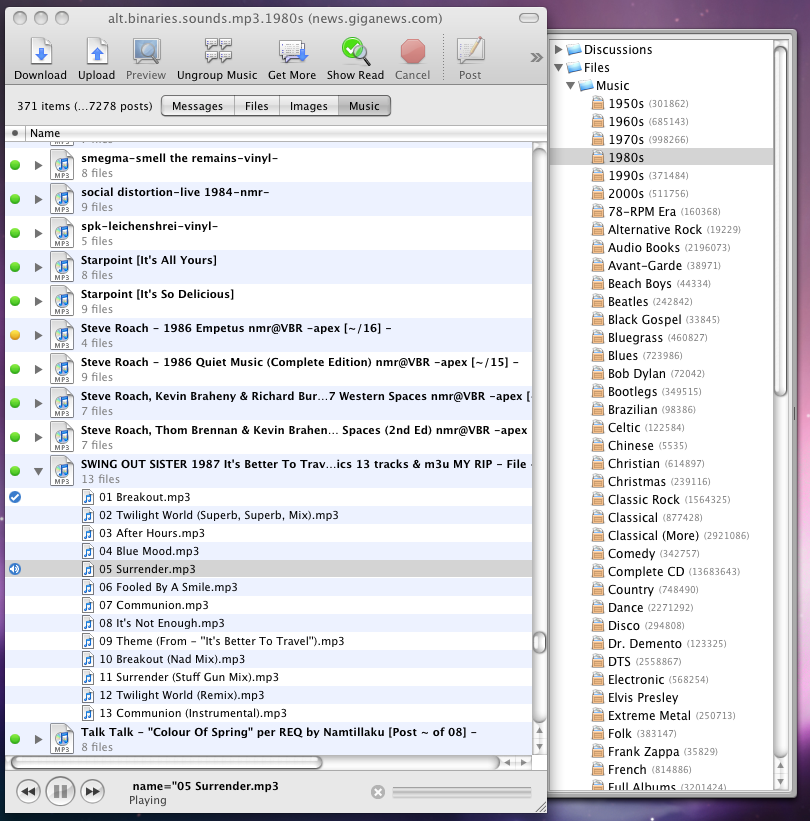This screenshot has height=821, width=810.
Task: Expand Starpoint It's So Delicious group
Action: click(x=38, y=302)
